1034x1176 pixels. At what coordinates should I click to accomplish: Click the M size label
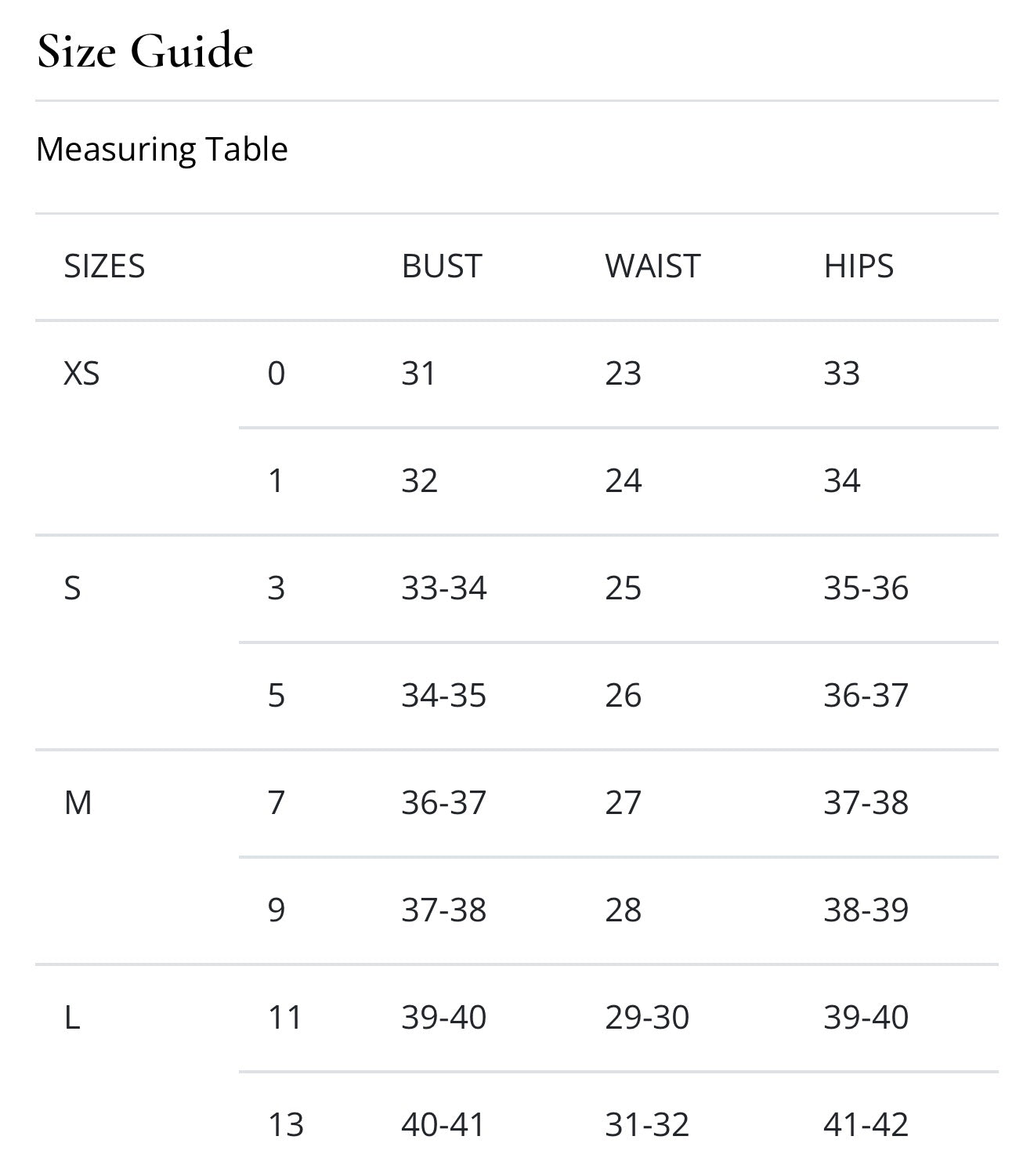(78, 803)
